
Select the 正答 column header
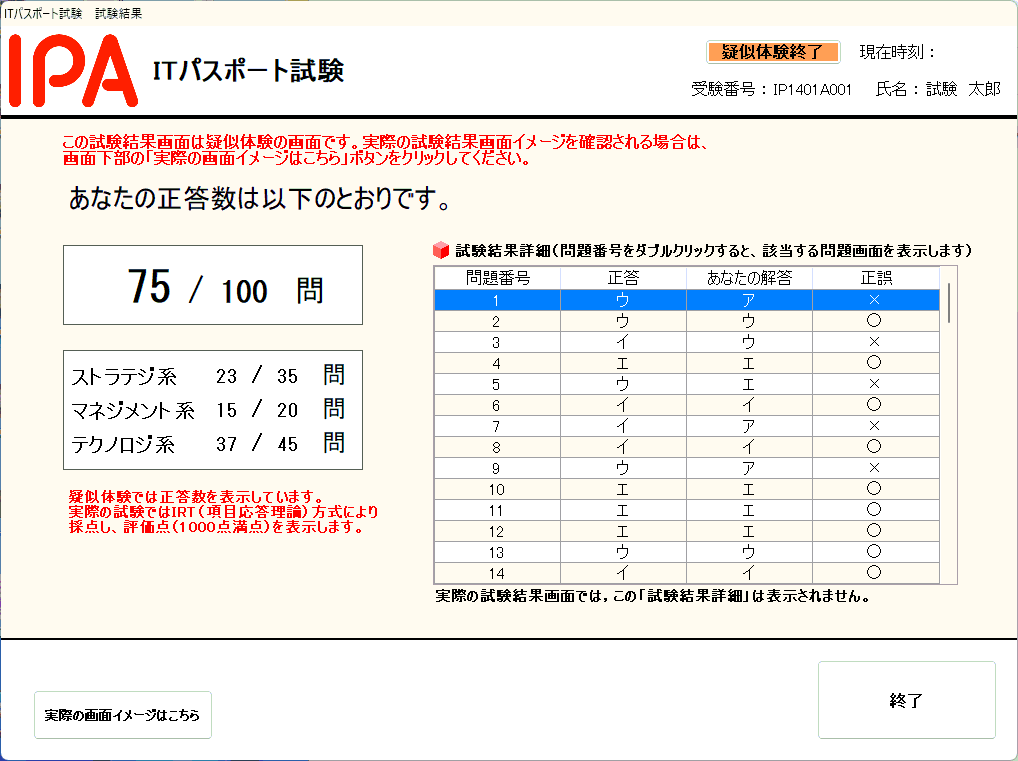[623, 278]
